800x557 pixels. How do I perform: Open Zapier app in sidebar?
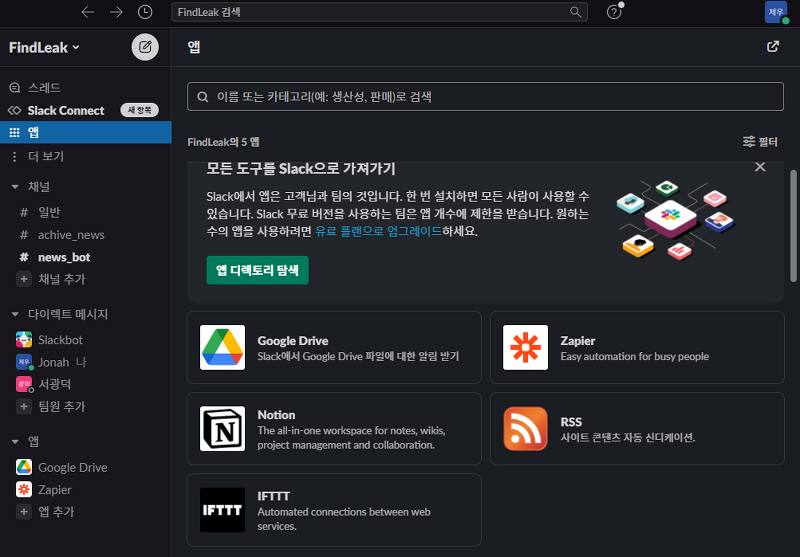(x=86, y=490)
